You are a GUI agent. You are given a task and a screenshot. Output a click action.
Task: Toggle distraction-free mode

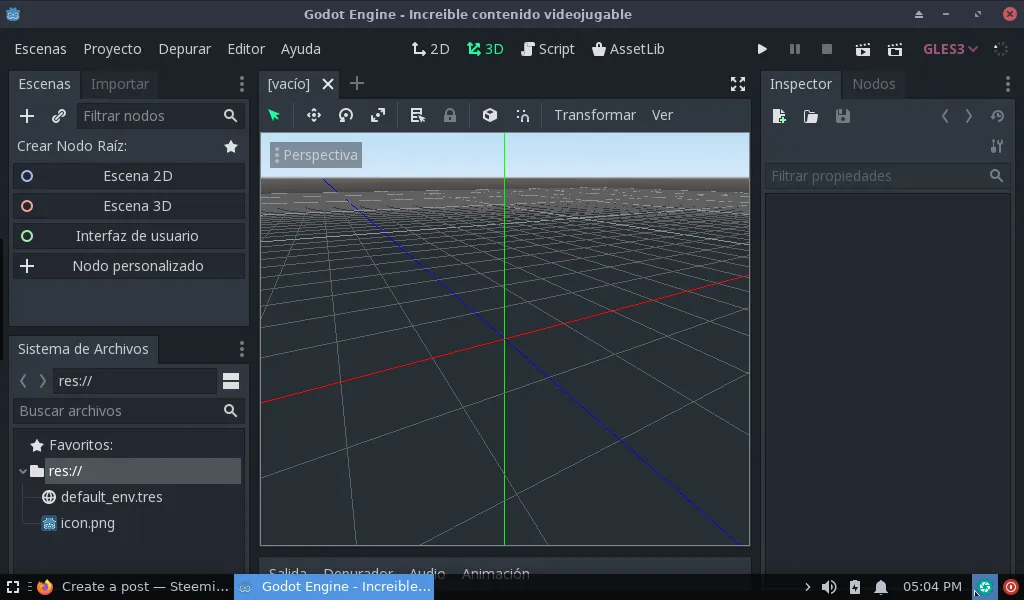(738, 84)
